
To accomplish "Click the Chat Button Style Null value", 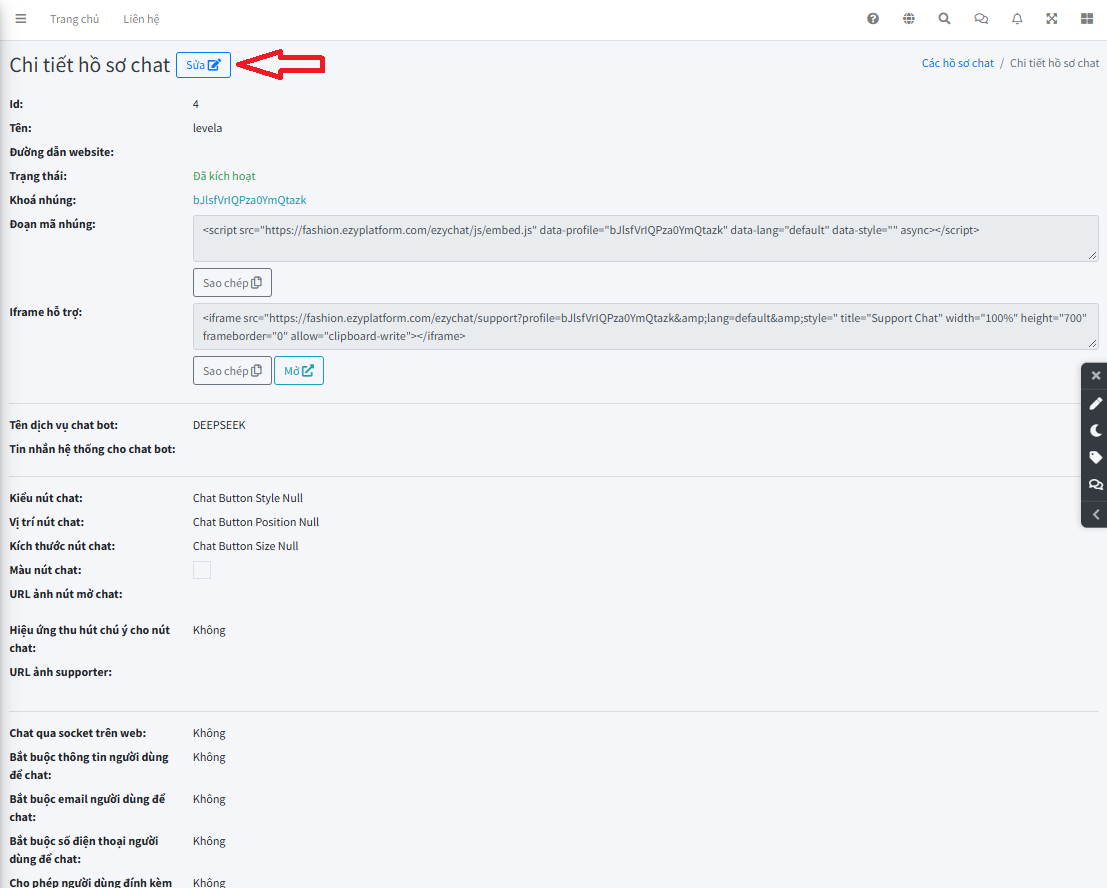I will click(x=248, y=498).
